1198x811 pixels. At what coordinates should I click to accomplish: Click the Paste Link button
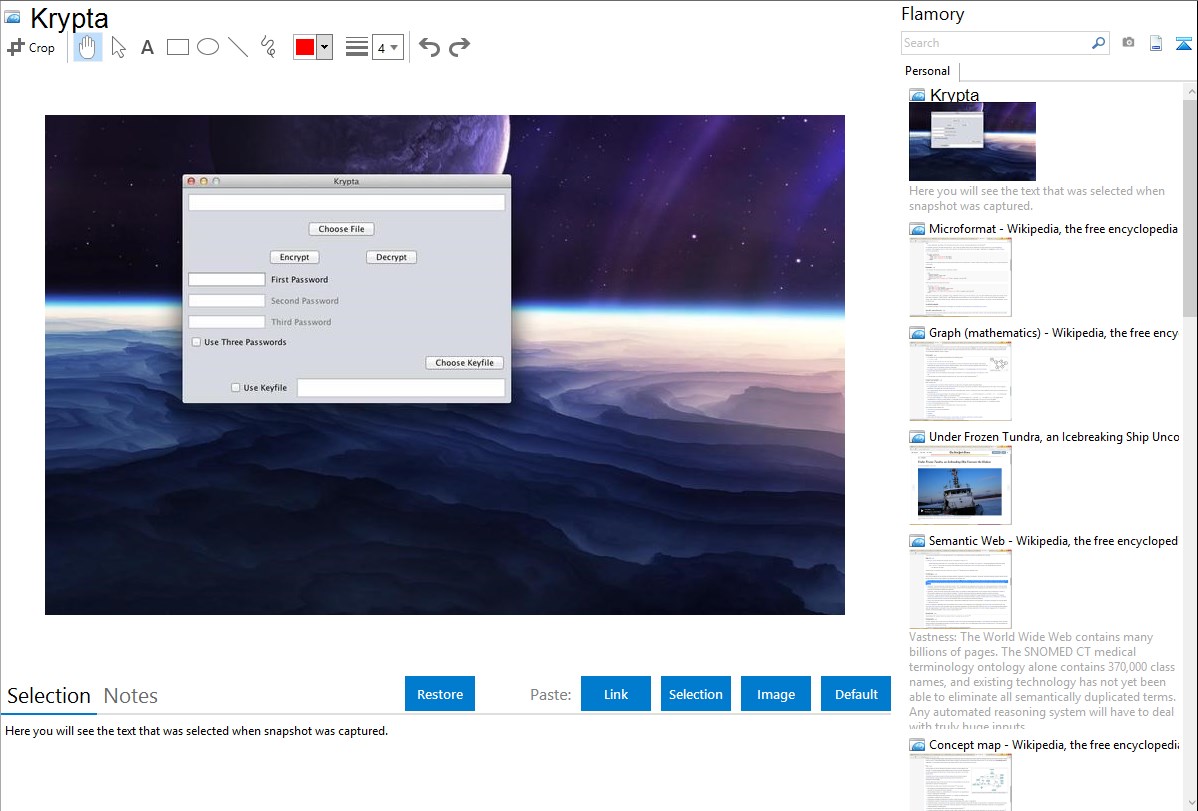[616, 694]
